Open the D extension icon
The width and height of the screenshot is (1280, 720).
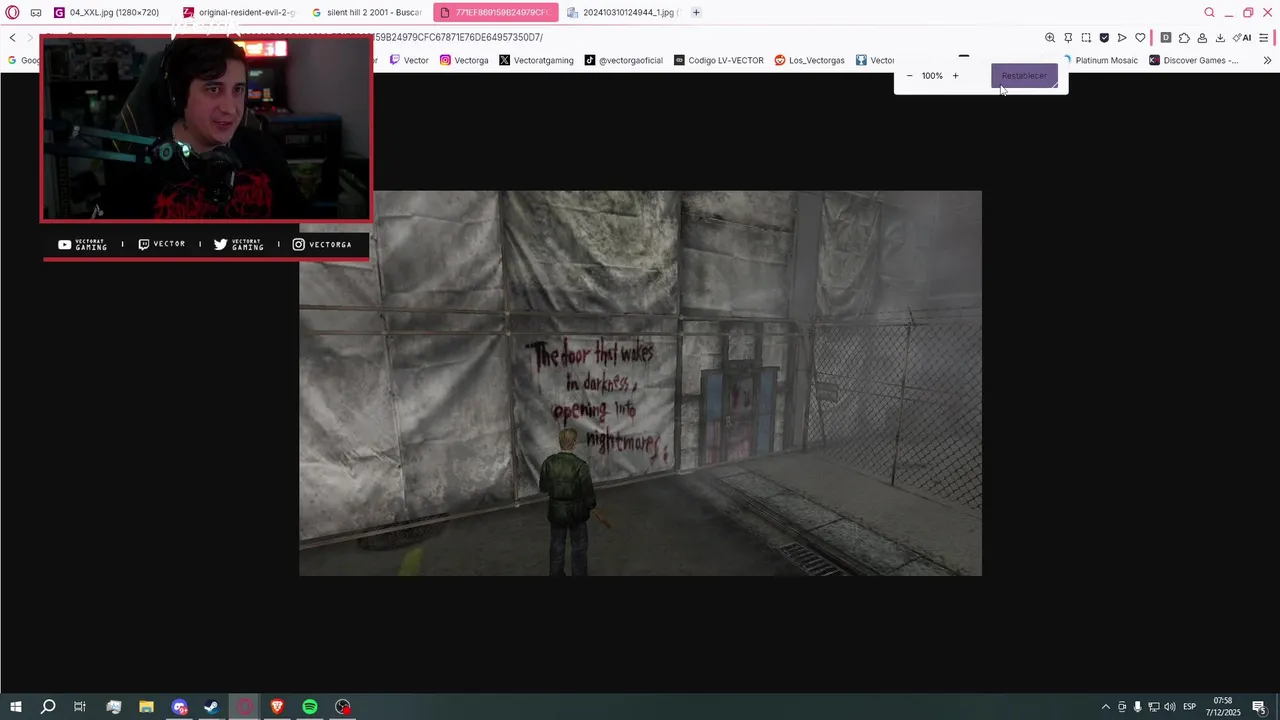point(1166,38)
